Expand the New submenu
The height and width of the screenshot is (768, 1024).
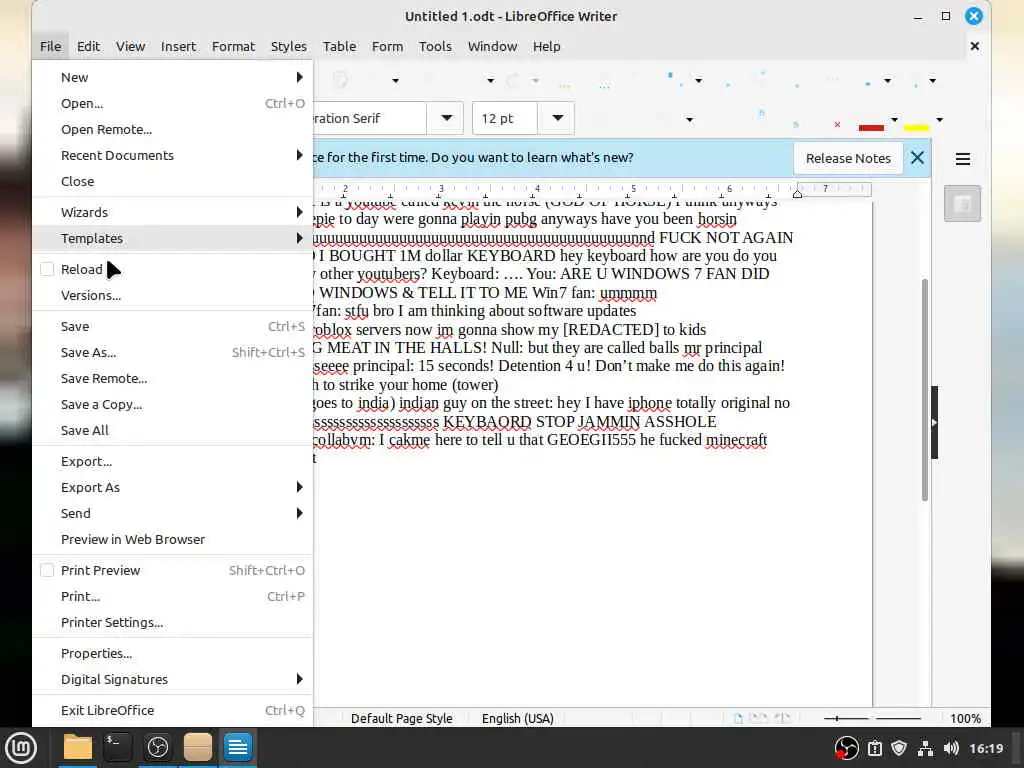172,77
